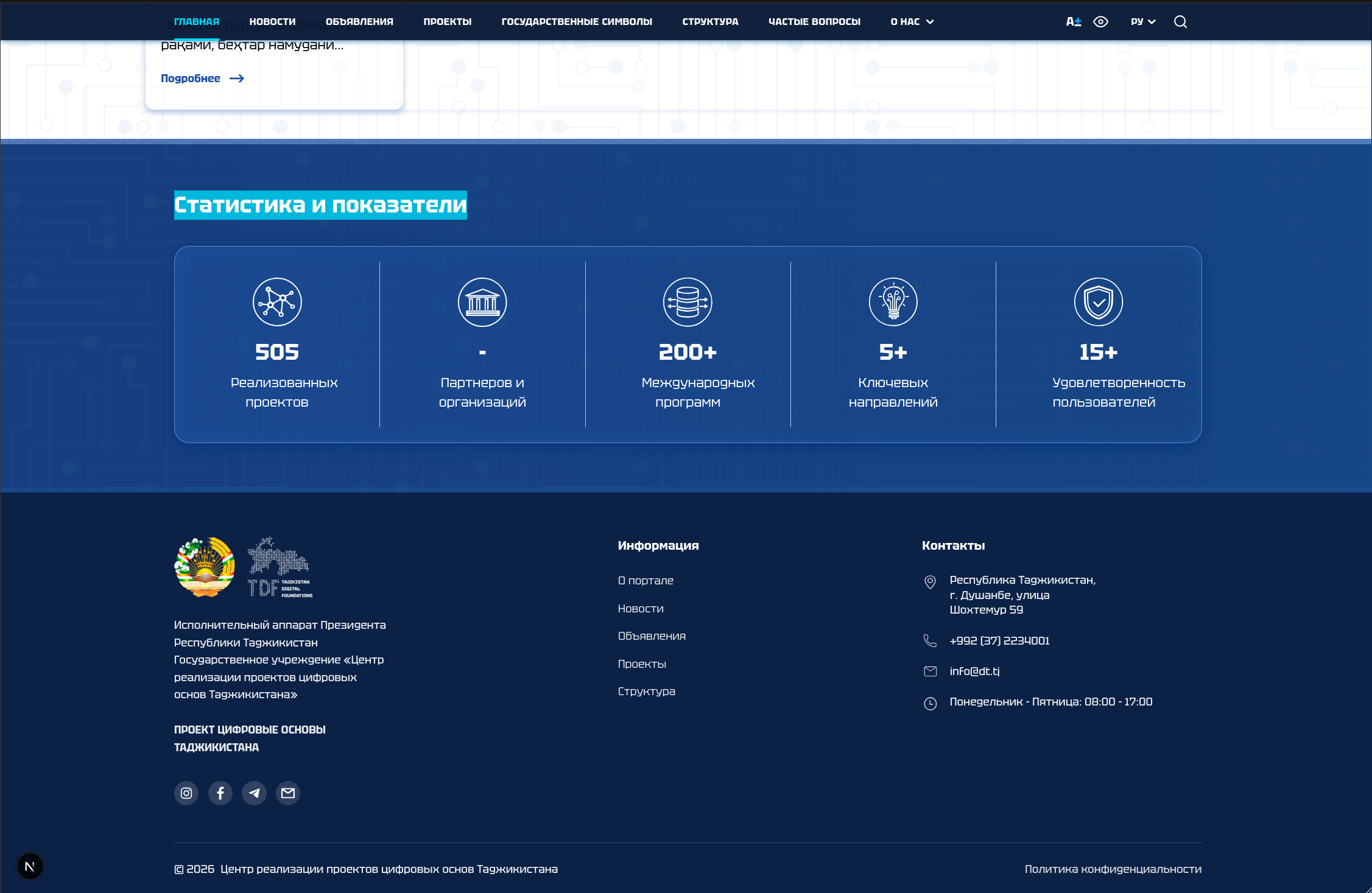This screenshot has height=893, width=1372.
Task: Open the НОВОСТИ nav item
Action: point(272,22)
